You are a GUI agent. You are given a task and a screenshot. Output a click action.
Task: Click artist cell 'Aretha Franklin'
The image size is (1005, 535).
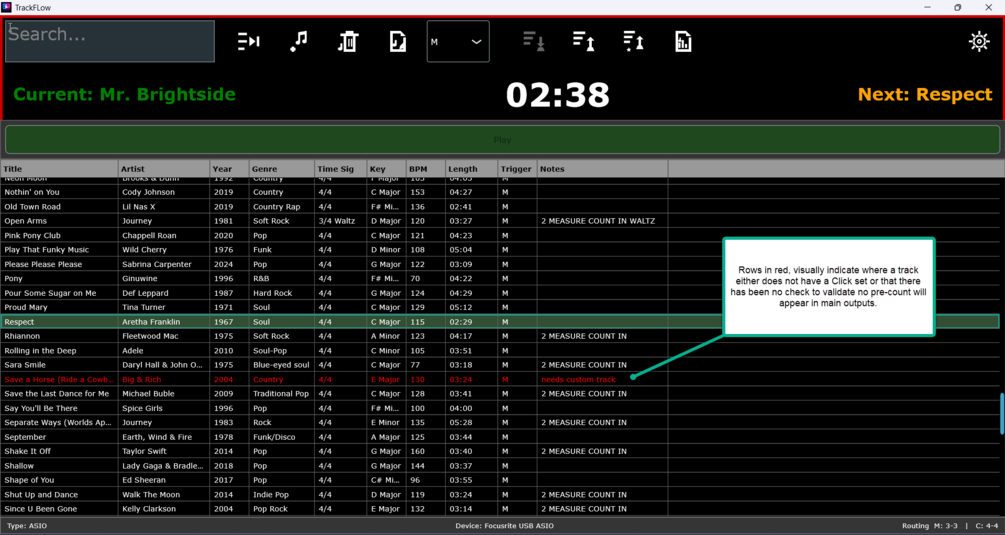(x=151, y=322)
